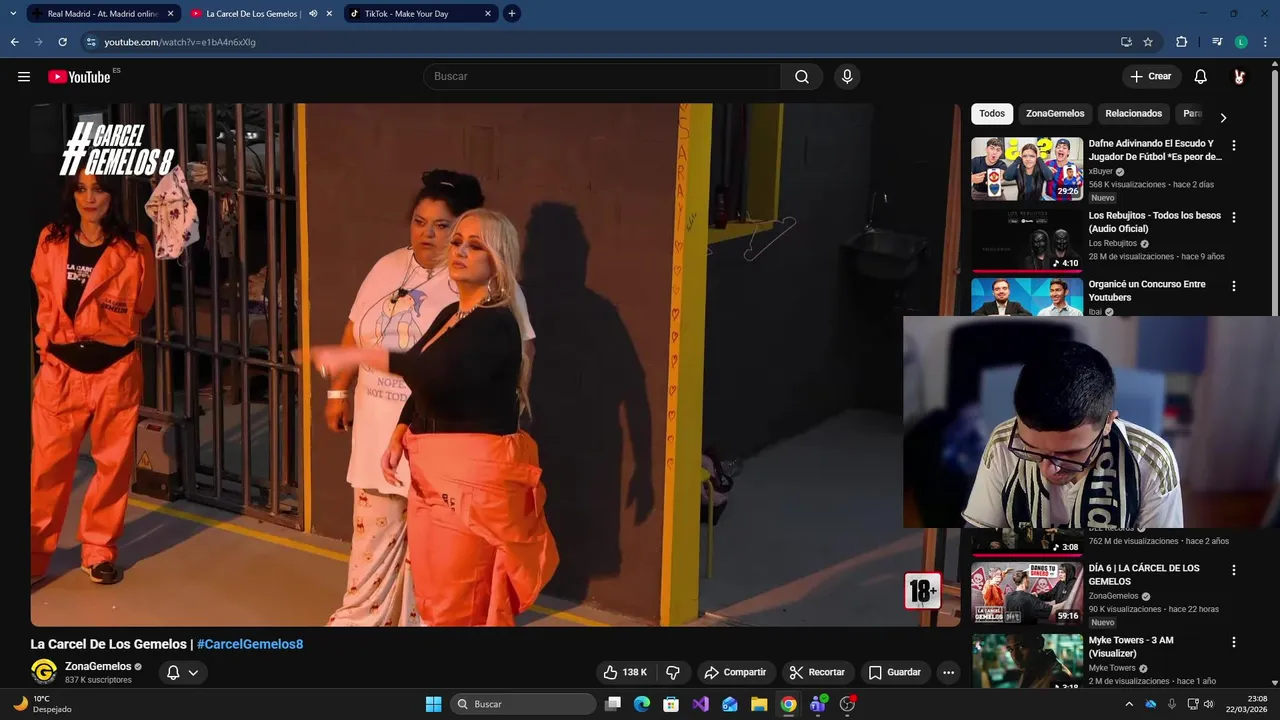Open Visual Studio from the taskbar

(701, 704)
